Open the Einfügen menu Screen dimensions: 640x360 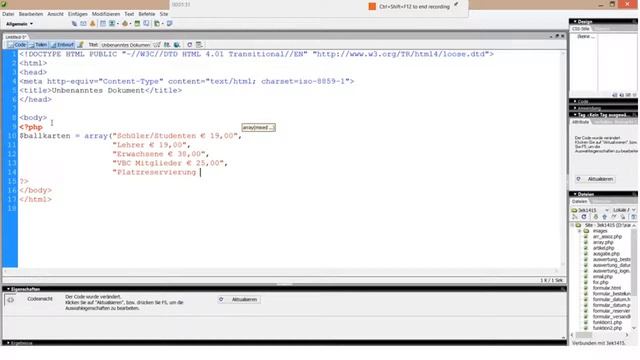tap(78, 14)
